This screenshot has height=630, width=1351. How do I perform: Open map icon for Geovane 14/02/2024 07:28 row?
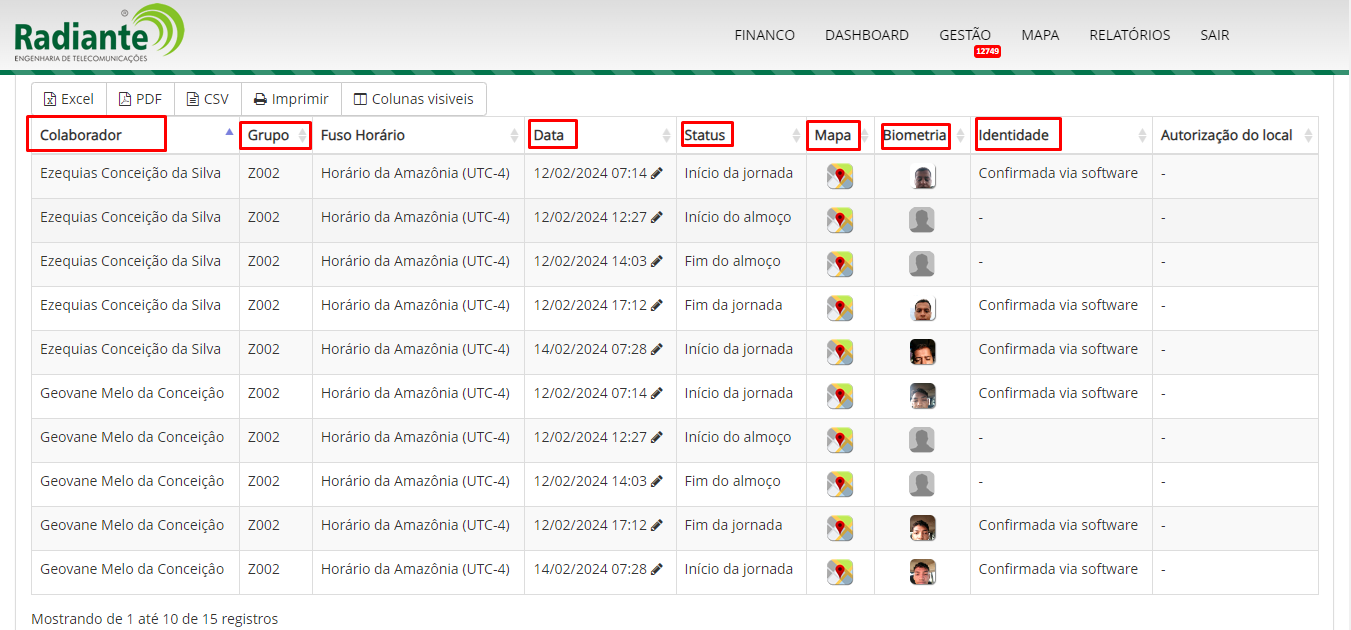(840, 573)
